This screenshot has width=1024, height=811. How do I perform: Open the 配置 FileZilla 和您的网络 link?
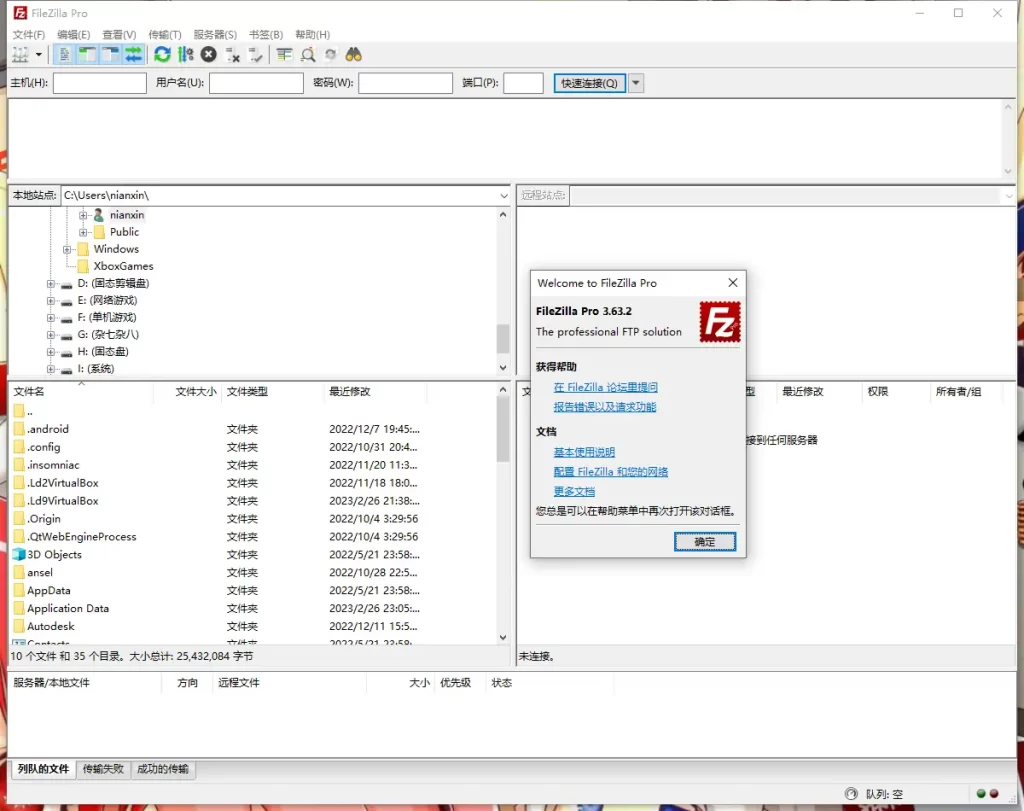(611, 471)
